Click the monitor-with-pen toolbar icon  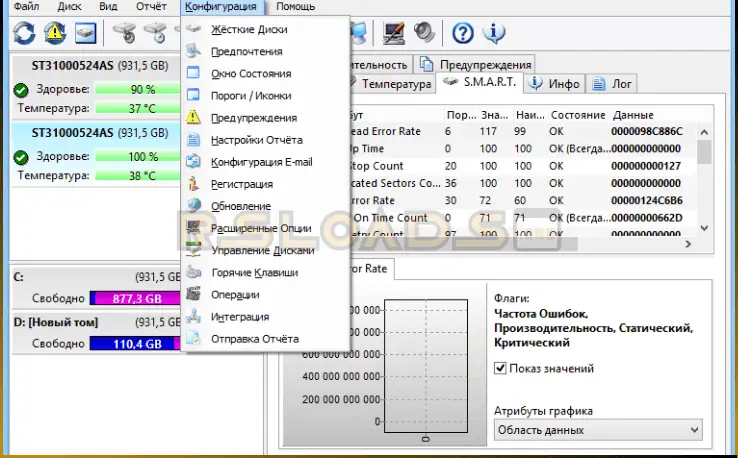393,33
